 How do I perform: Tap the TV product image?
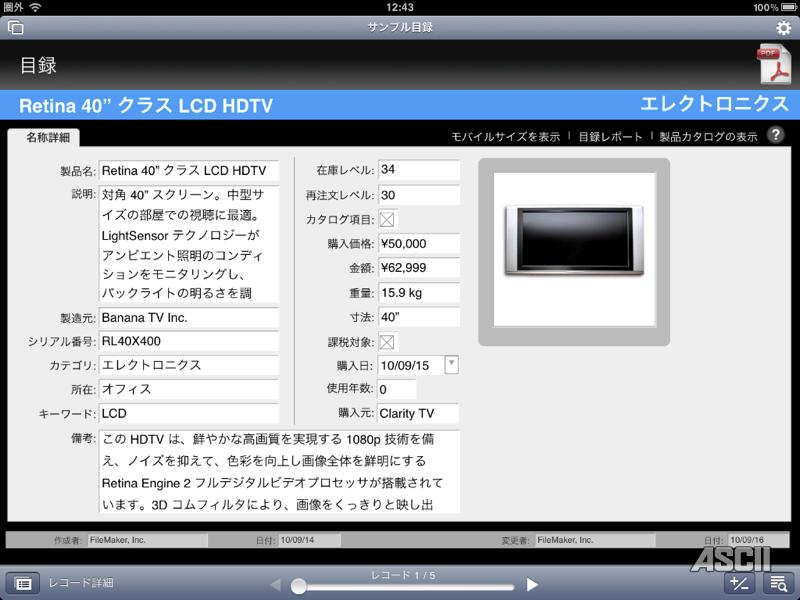tap(574, 241)
